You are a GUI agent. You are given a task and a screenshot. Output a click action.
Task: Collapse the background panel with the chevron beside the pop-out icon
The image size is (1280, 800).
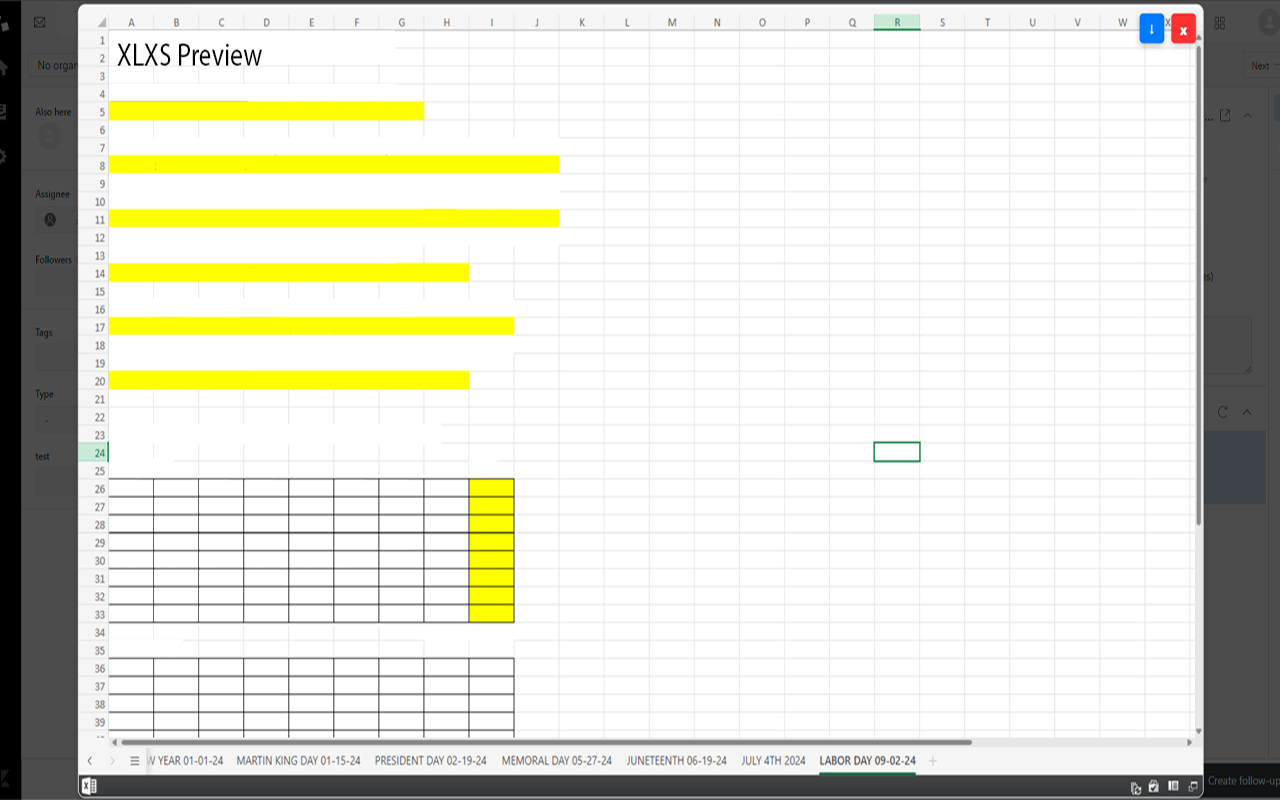point(1248,116)
